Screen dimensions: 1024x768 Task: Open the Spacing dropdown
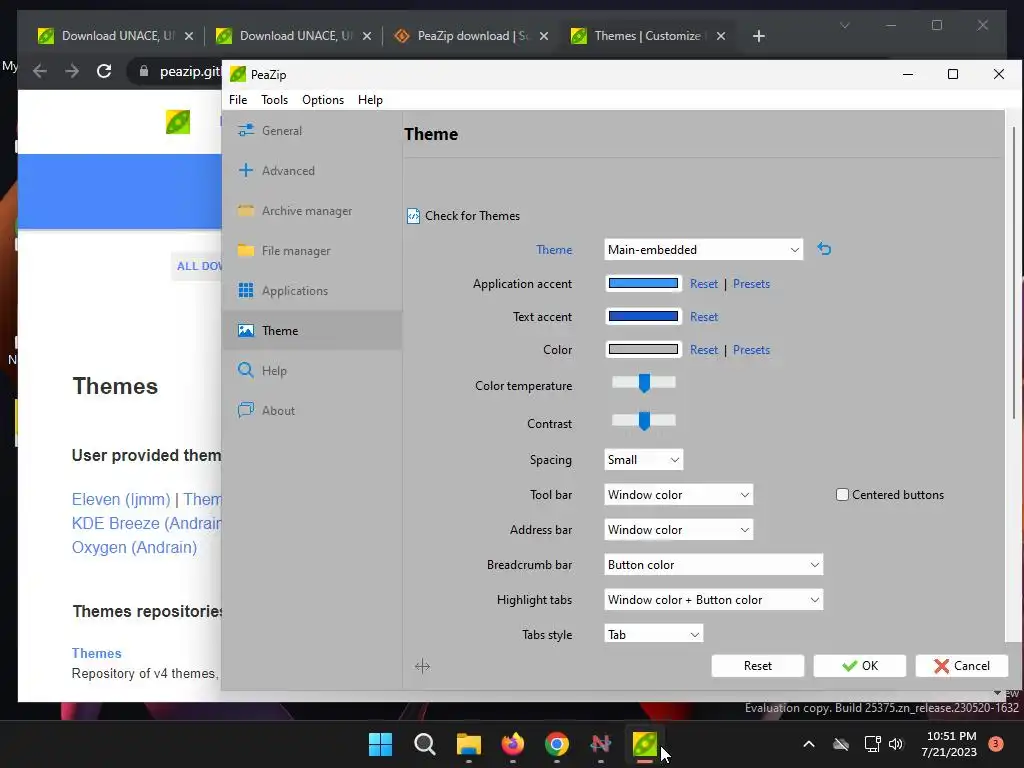(643, 460)
